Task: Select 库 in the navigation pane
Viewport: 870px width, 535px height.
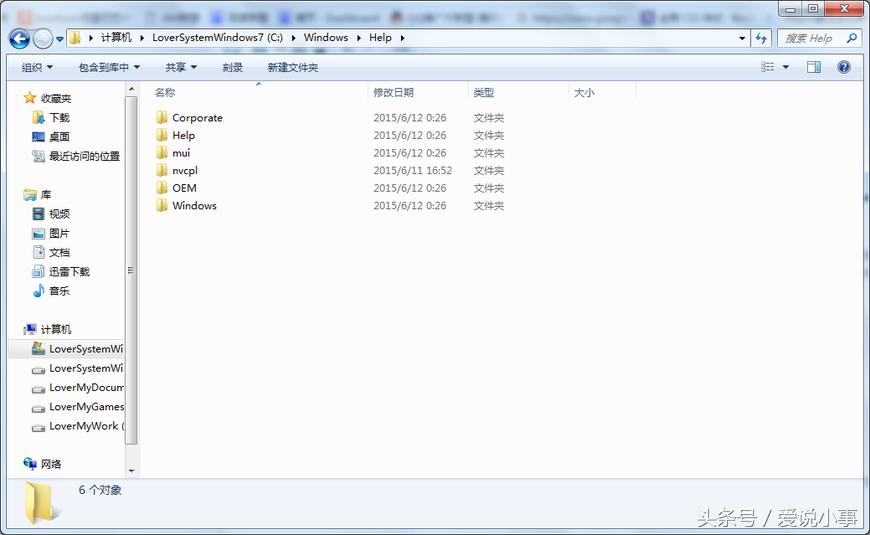Action: [x=46, y=195]
